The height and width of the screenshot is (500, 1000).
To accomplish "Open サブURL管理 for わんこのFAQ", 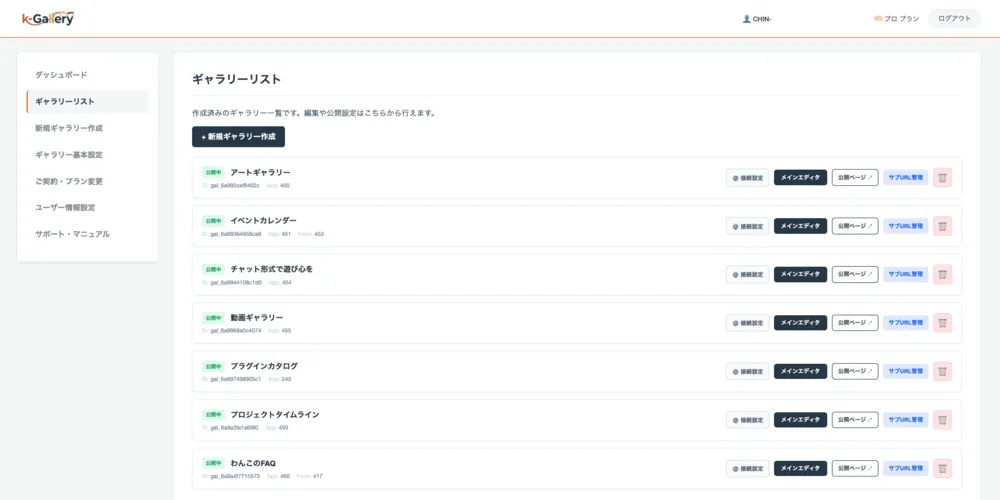I will click(906, 468).
